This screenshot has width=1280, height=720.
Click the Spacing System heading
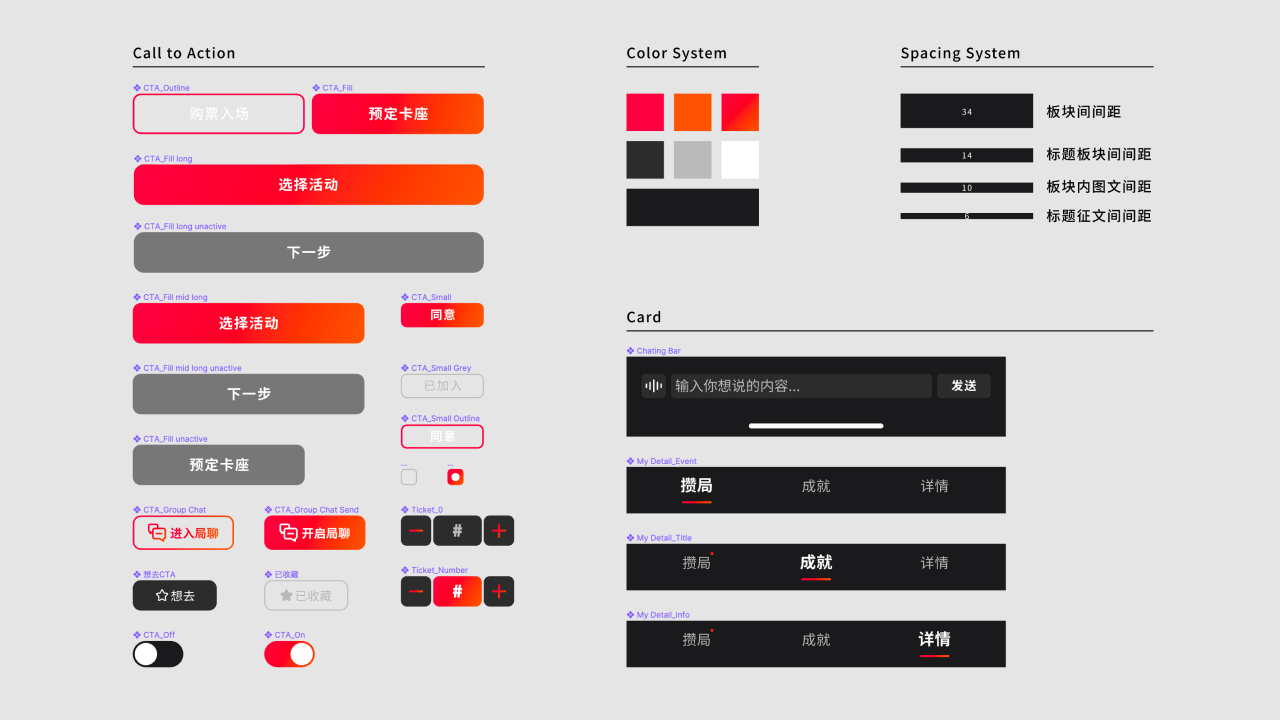pos(960,53)
